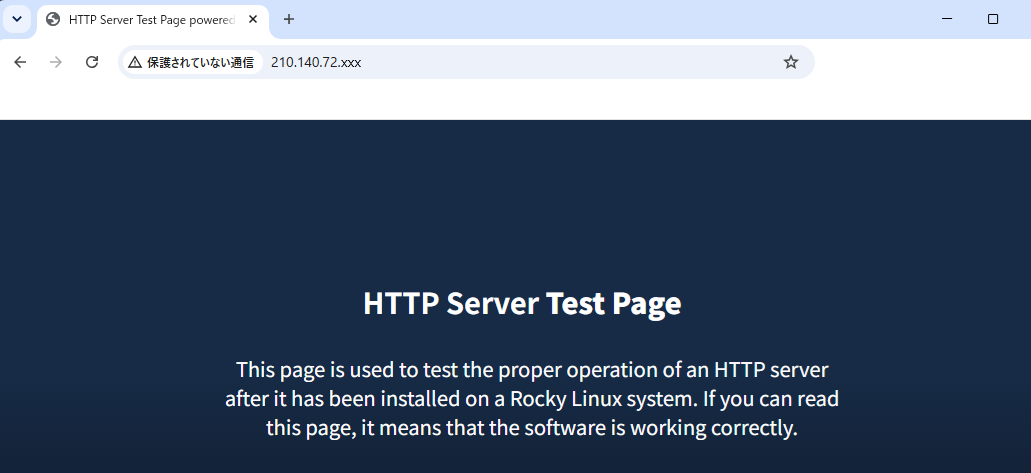The width and height of the screenshot is (1031, 473).
Task: Open the tab search dropdown arrow
Action: click(x=17, y=19)
